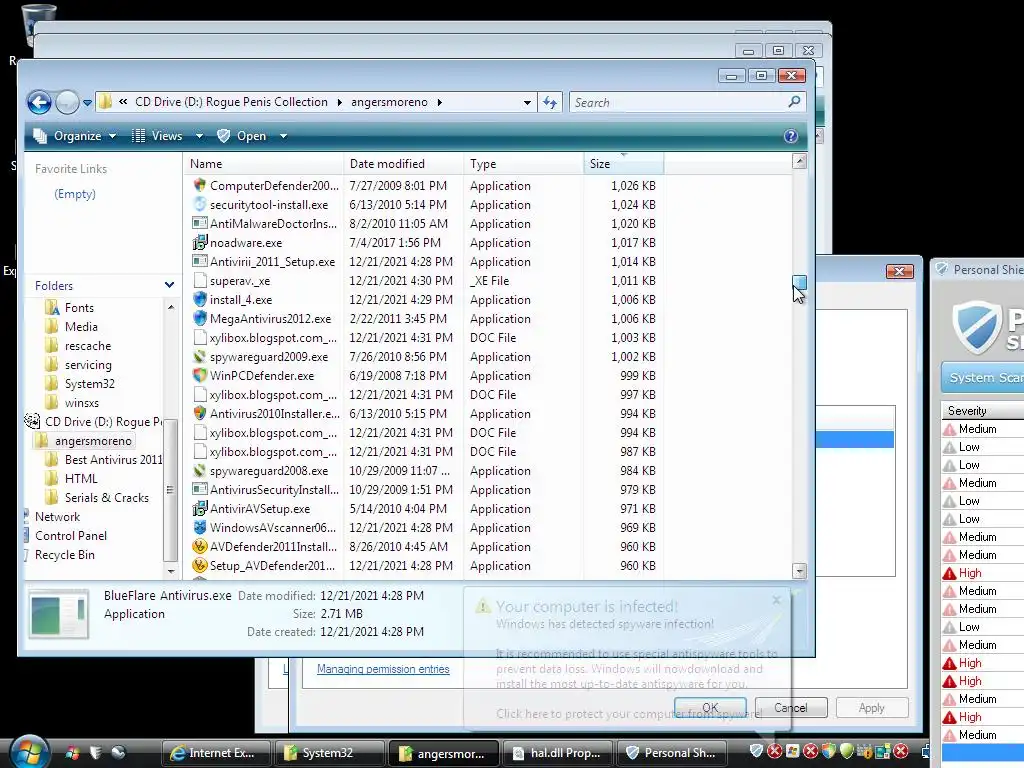
Task: Sort by the Size column header
Action: [624, 164]
